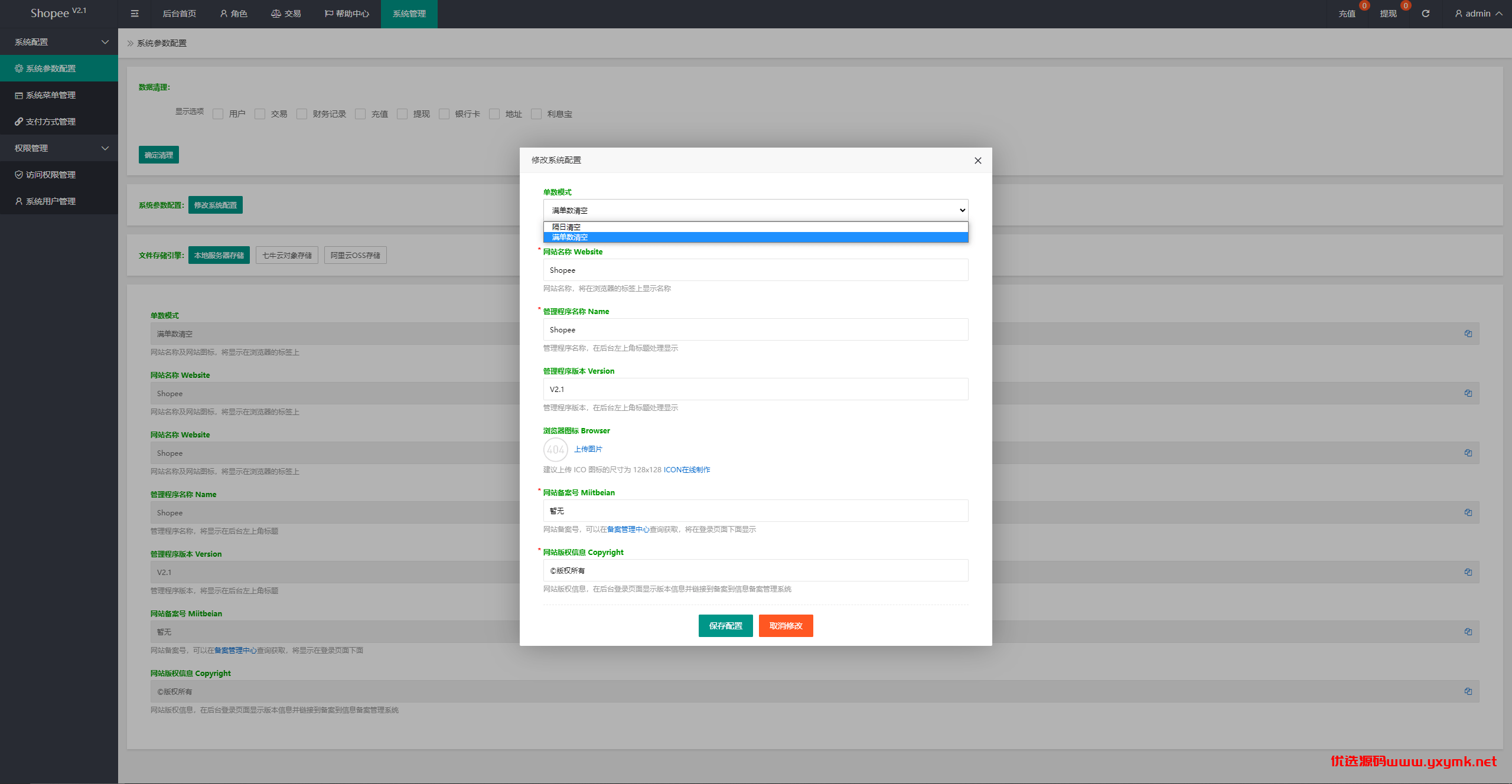
Task: Close the 修改系统配置 dialog
Action: pyautogui.click(x=978, y=161)
